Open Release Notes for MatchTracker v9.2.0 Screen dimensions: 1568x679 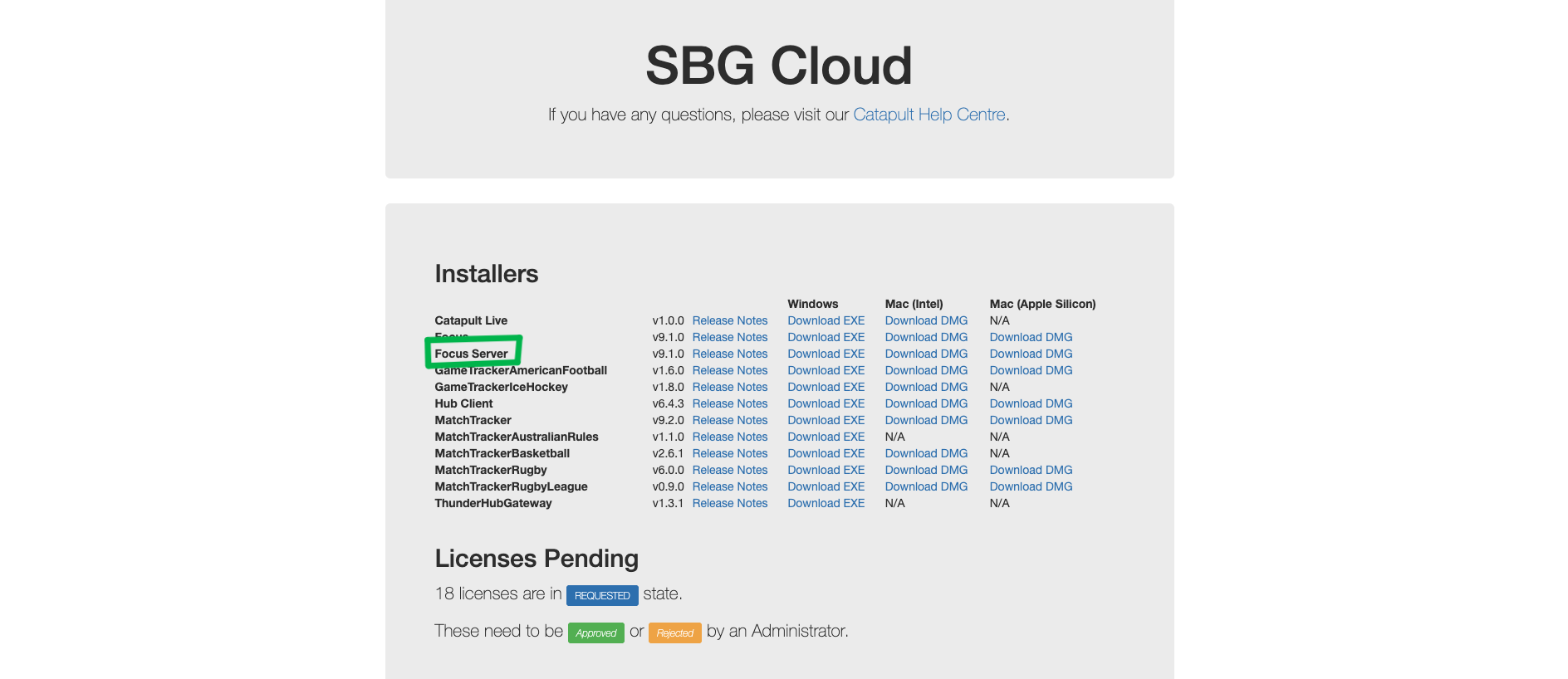click(730, 420)
